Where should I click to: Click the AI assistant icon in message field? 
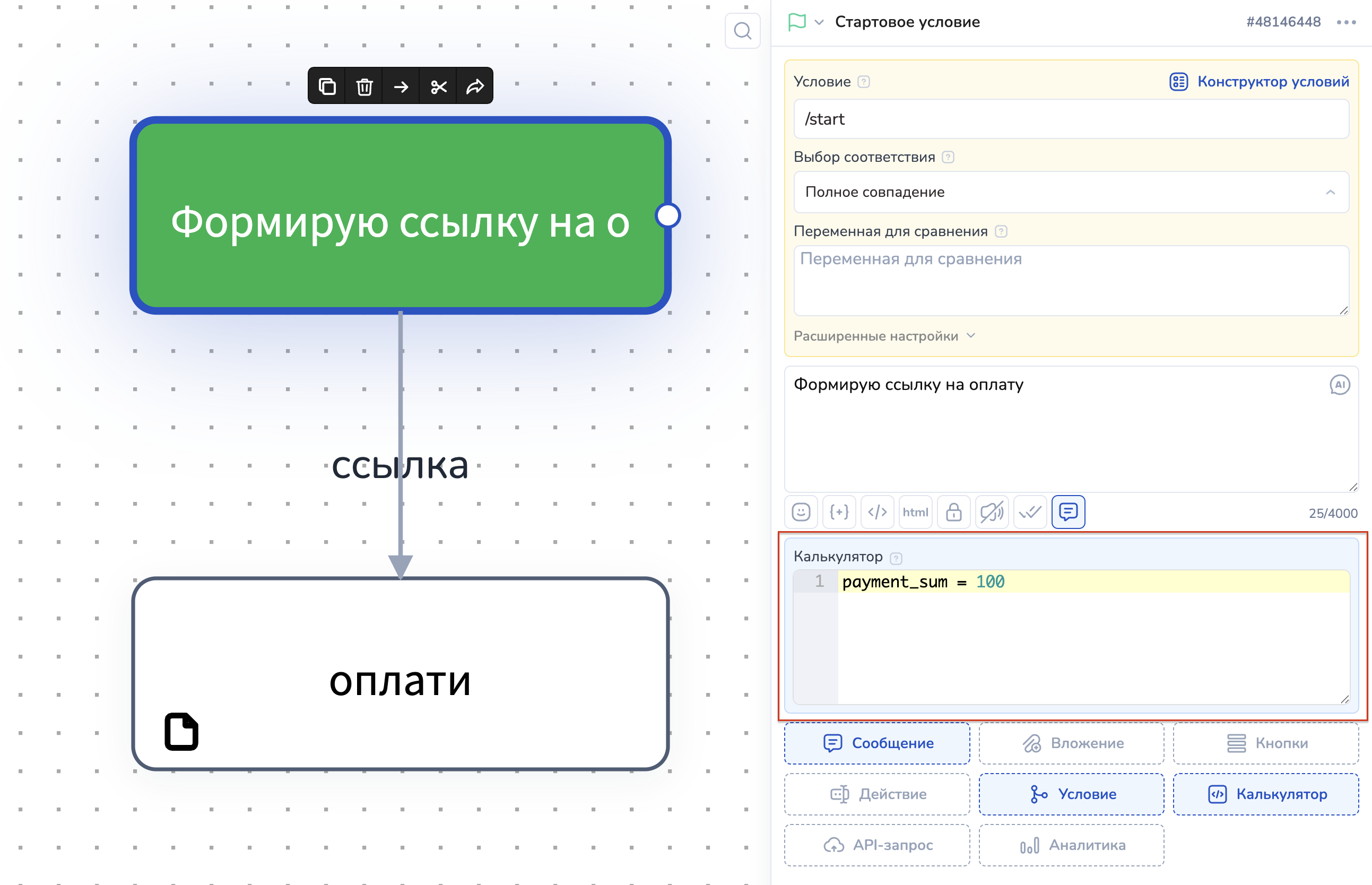click(1339, 385)
